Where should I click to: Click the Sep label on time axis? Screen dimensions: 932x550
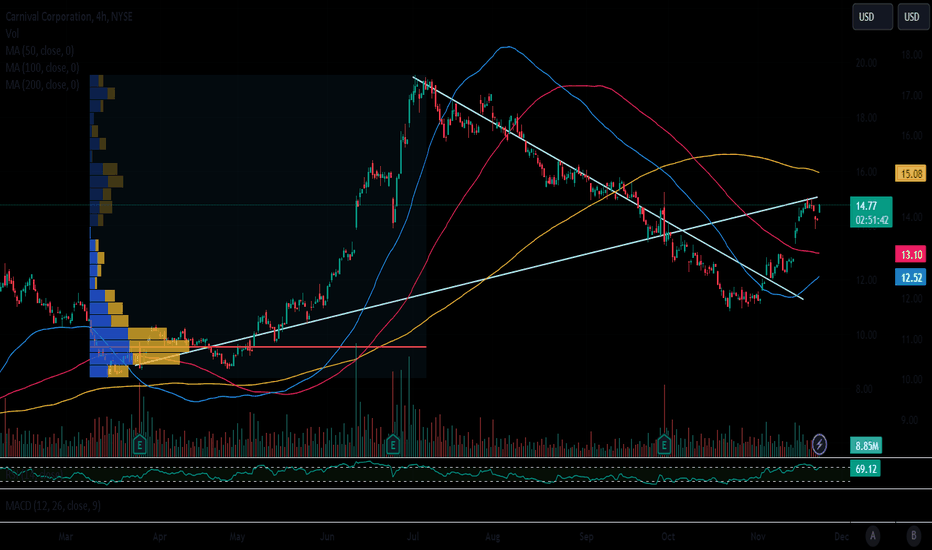pyautogui.click(x=586, y=536)
